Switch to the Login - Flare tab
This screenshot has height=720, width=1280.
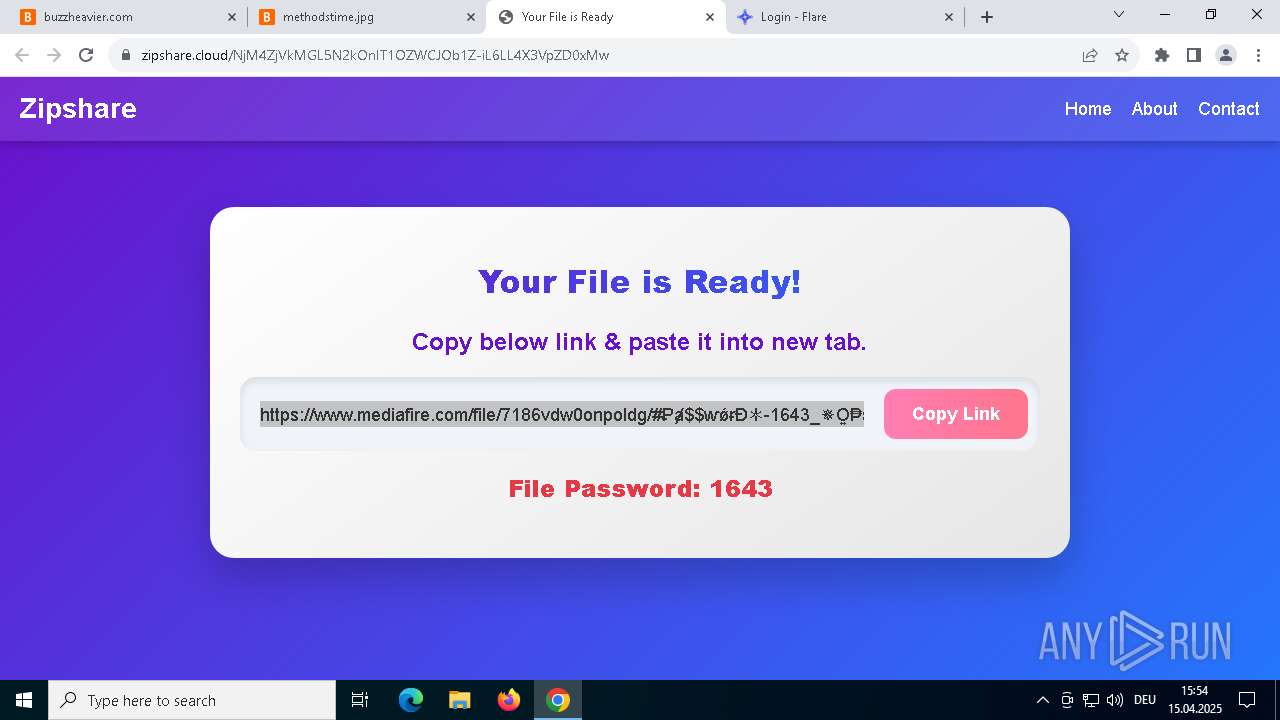point(845,17)
